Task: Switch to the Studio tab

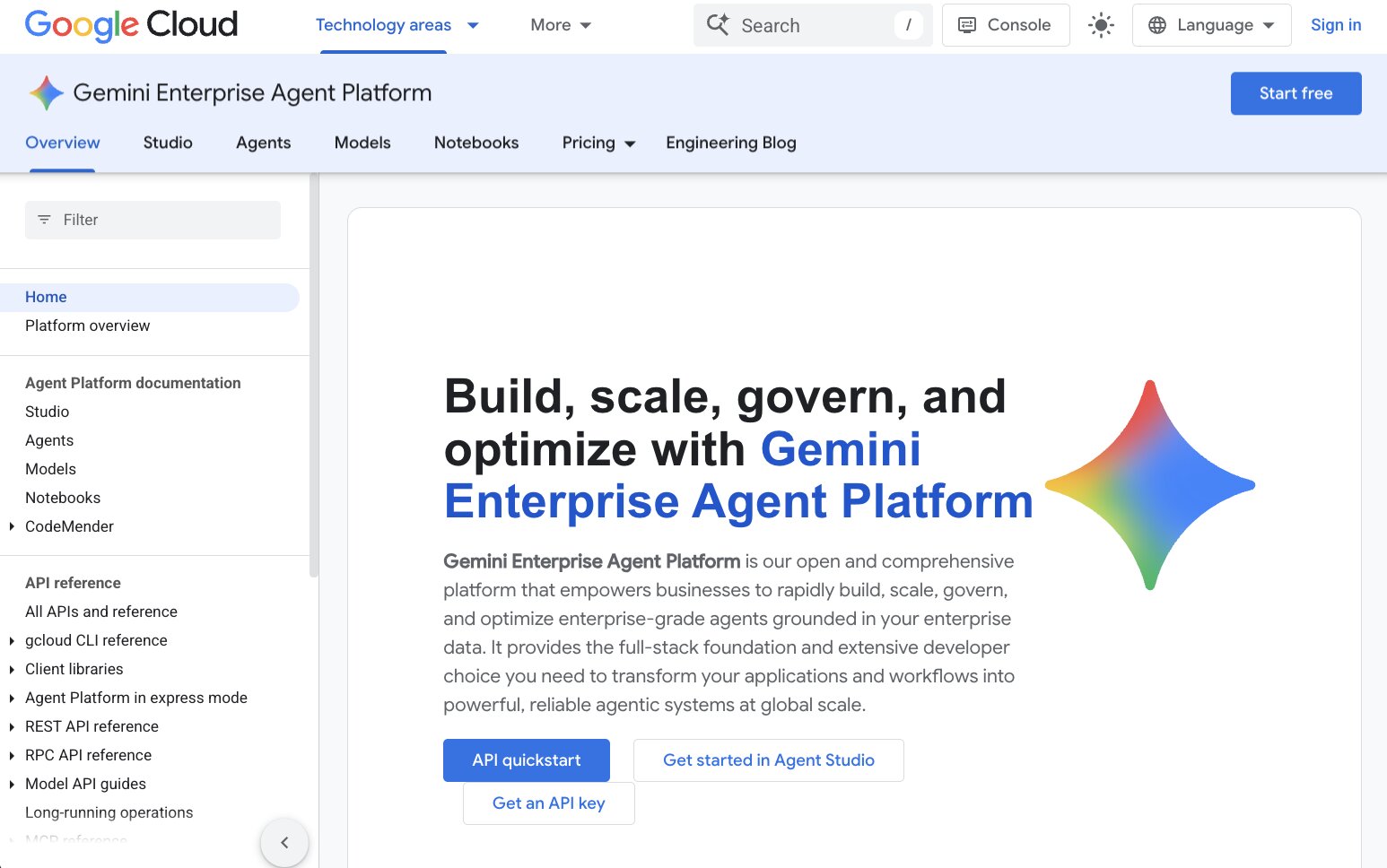Action: coord(168,143)
